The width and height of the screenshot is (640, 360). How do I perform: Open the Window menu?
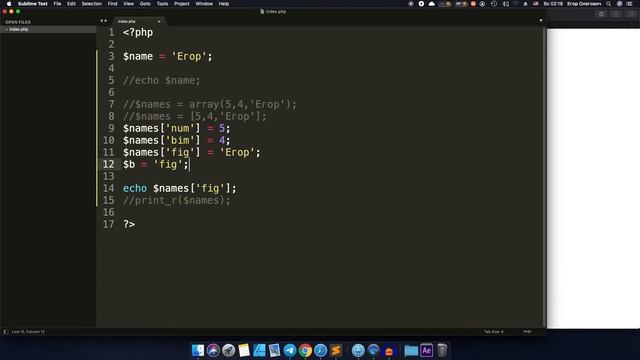[x=204, y=4]
